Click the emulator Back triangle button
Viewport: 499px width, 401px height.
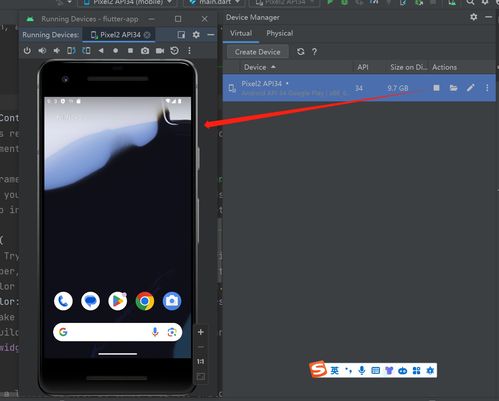click(101, 51)
